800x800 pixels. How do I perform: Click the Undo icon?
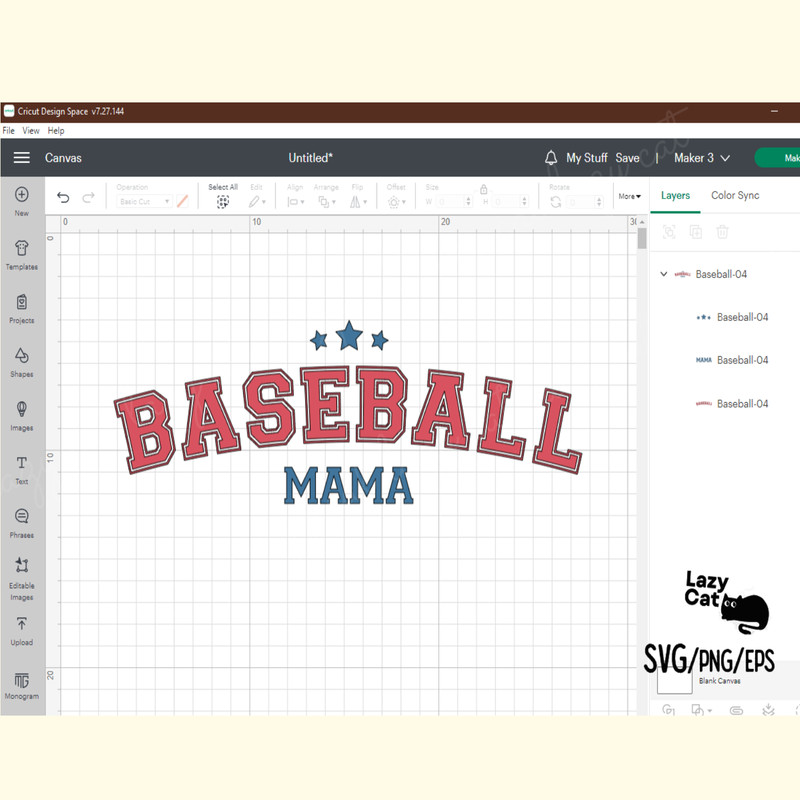coord(62,197)
